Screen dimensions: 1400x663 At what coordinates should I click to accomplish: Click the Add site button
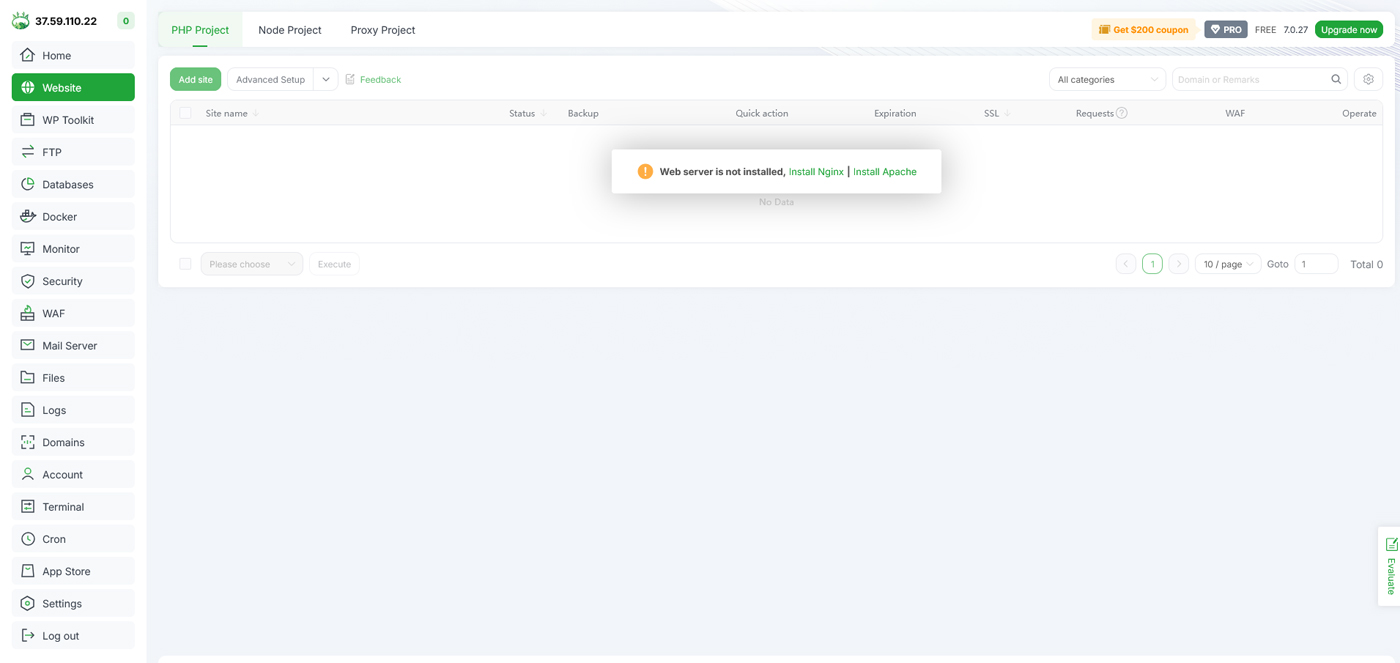tap(195, 80)
